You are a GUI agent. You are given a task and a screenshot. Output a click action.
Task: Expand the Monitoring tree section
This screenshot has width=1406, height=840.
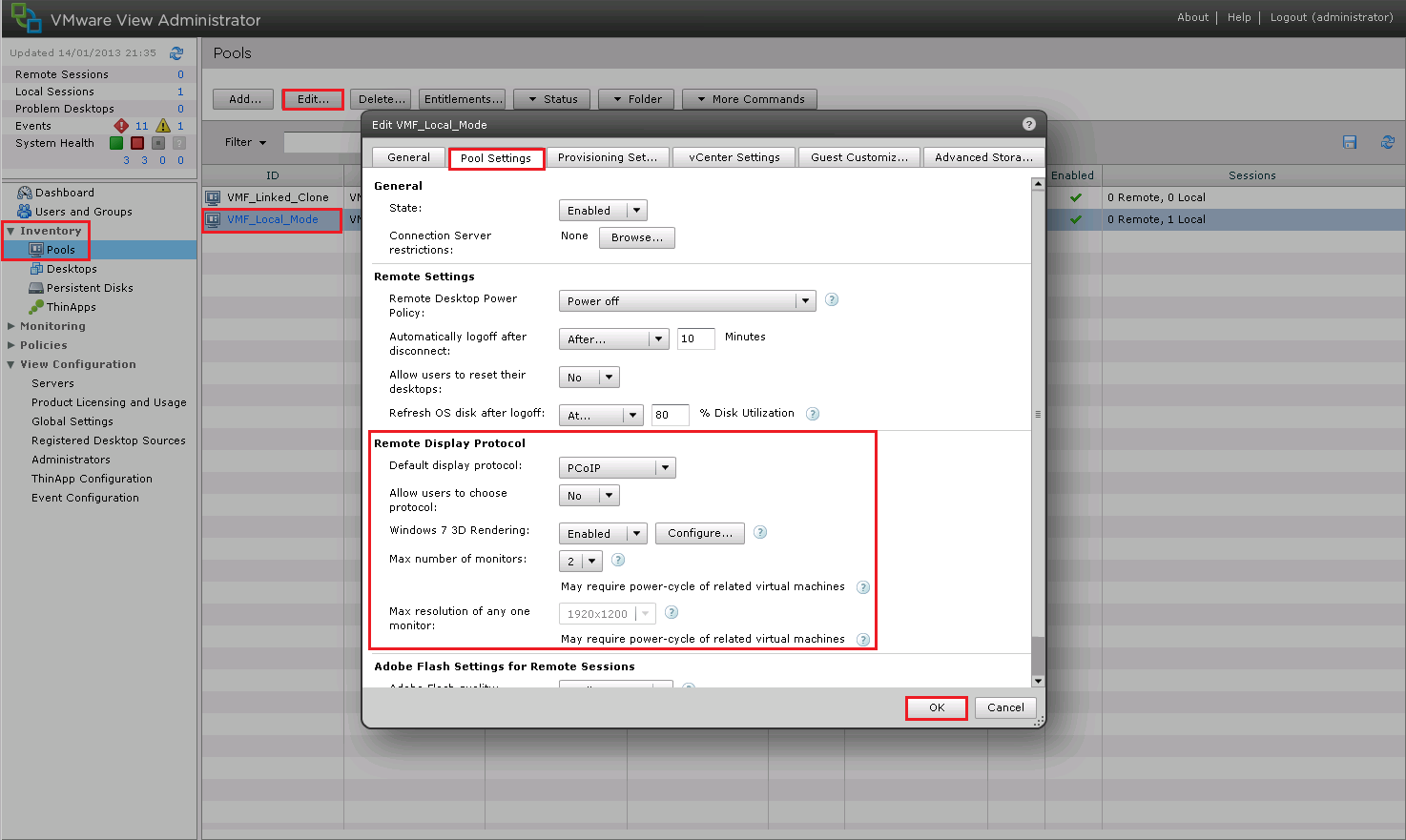coord(11,326)
